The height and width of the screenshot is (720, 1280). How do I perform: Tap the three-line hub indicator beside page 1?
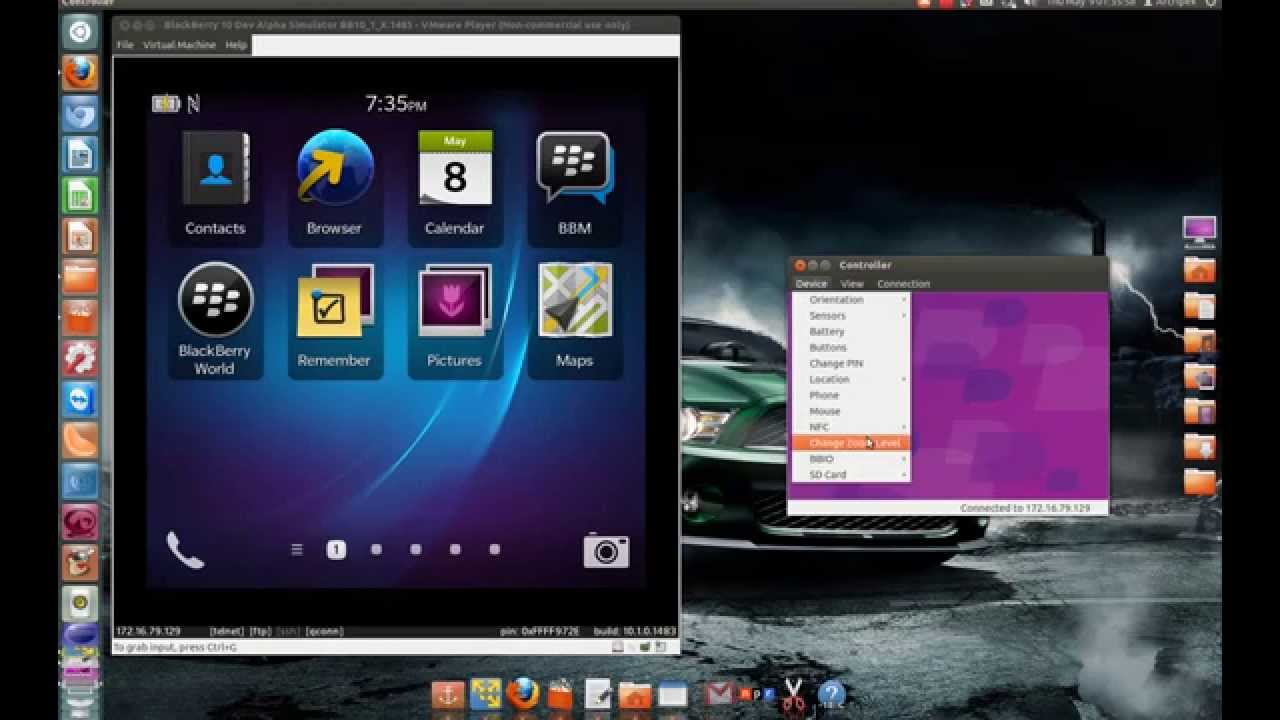click(x=297, y=549)
